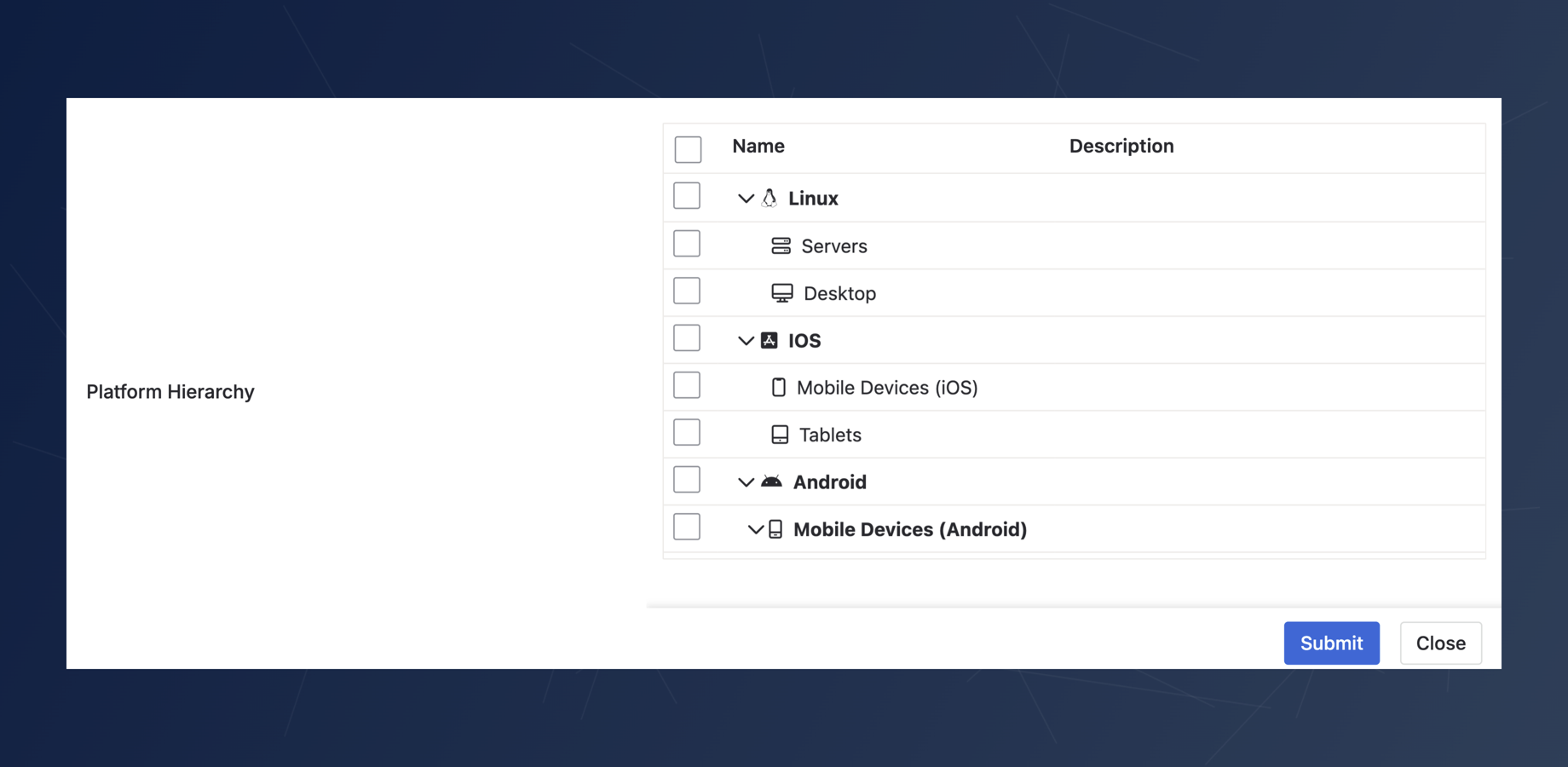Check the IOS row checkbox
The image size is (1568, 767).
(x=686, y=337)
